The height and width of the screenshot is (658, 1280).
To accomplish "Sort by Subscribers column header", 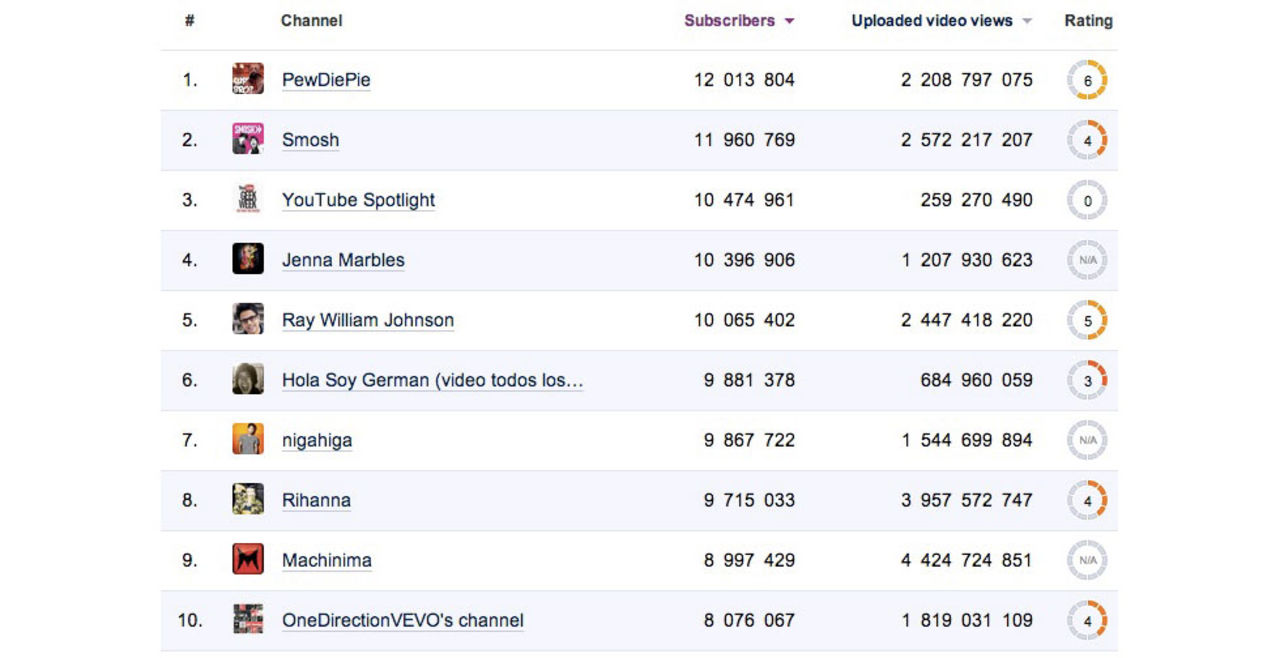I will [729, 21].
